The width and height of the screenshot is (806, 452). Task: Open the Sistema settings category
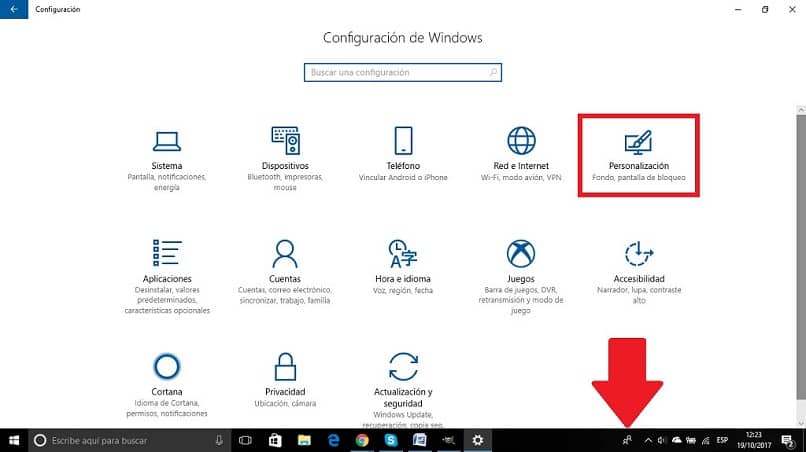[x=167, y=159]
